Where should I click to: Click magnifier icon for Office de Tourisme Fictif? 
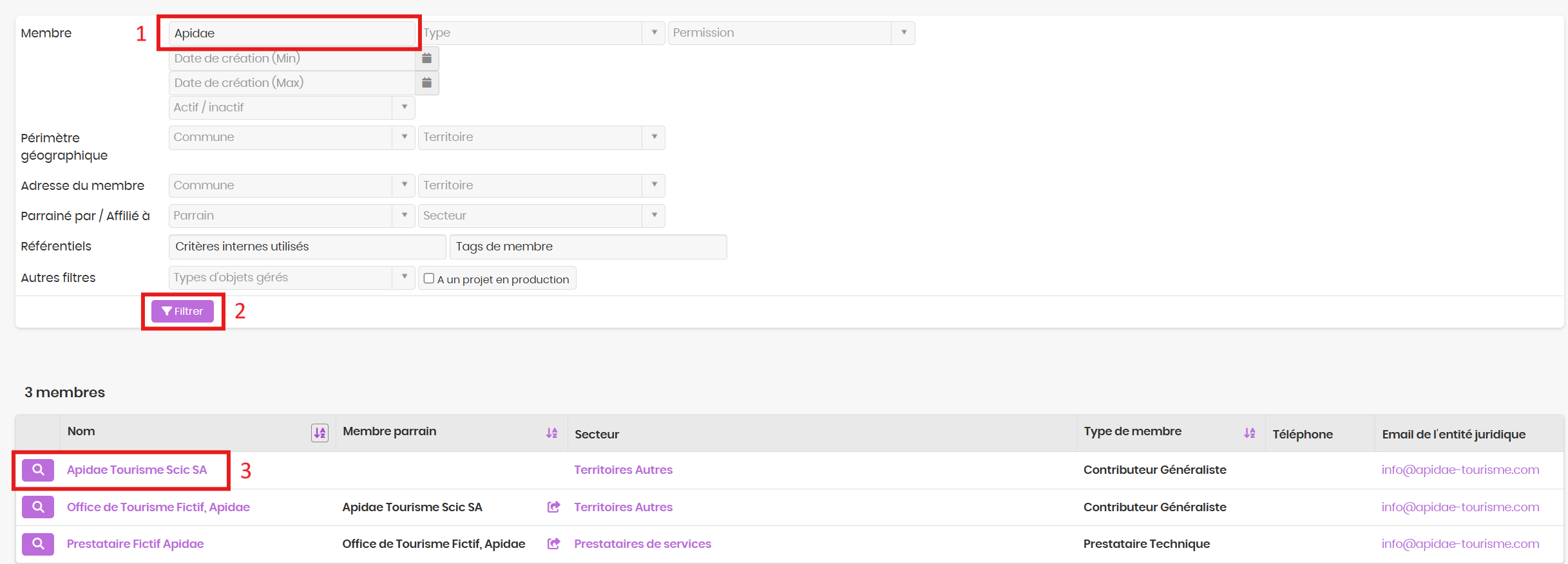pos(38,507)
